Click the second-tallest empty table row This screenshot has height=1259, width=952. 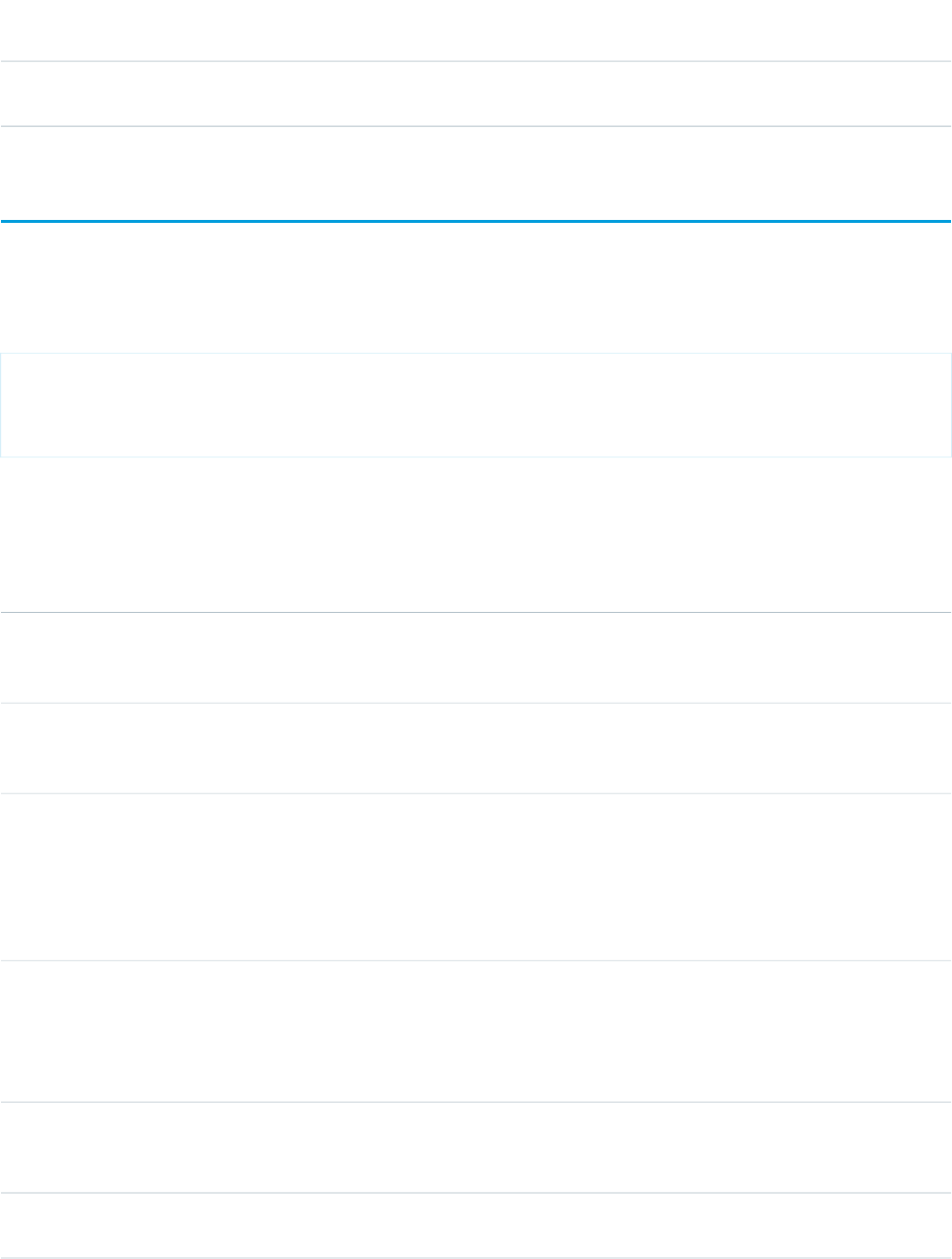click(x=476, y=1031)
